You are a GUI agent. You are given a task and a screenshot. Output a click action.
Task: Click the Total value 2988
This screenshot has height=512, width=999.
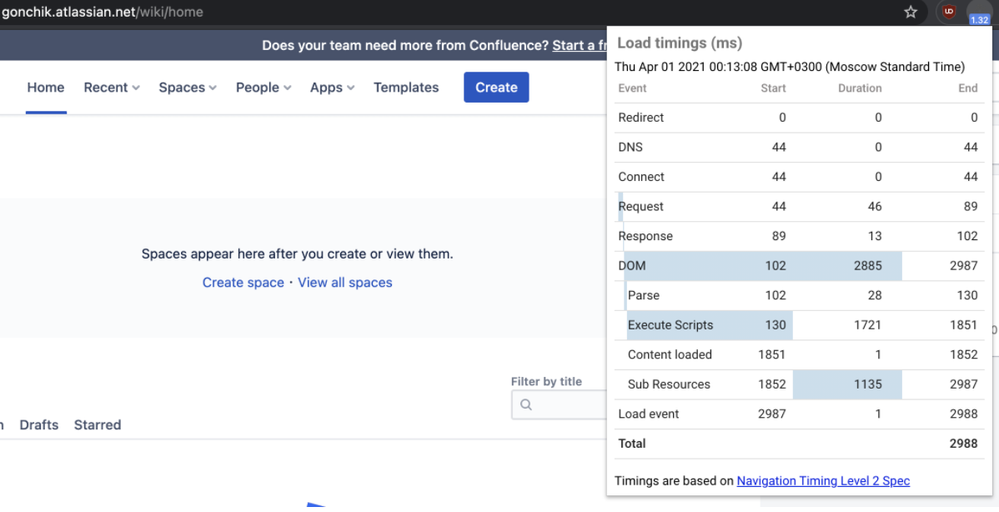(x=963, y=443)
